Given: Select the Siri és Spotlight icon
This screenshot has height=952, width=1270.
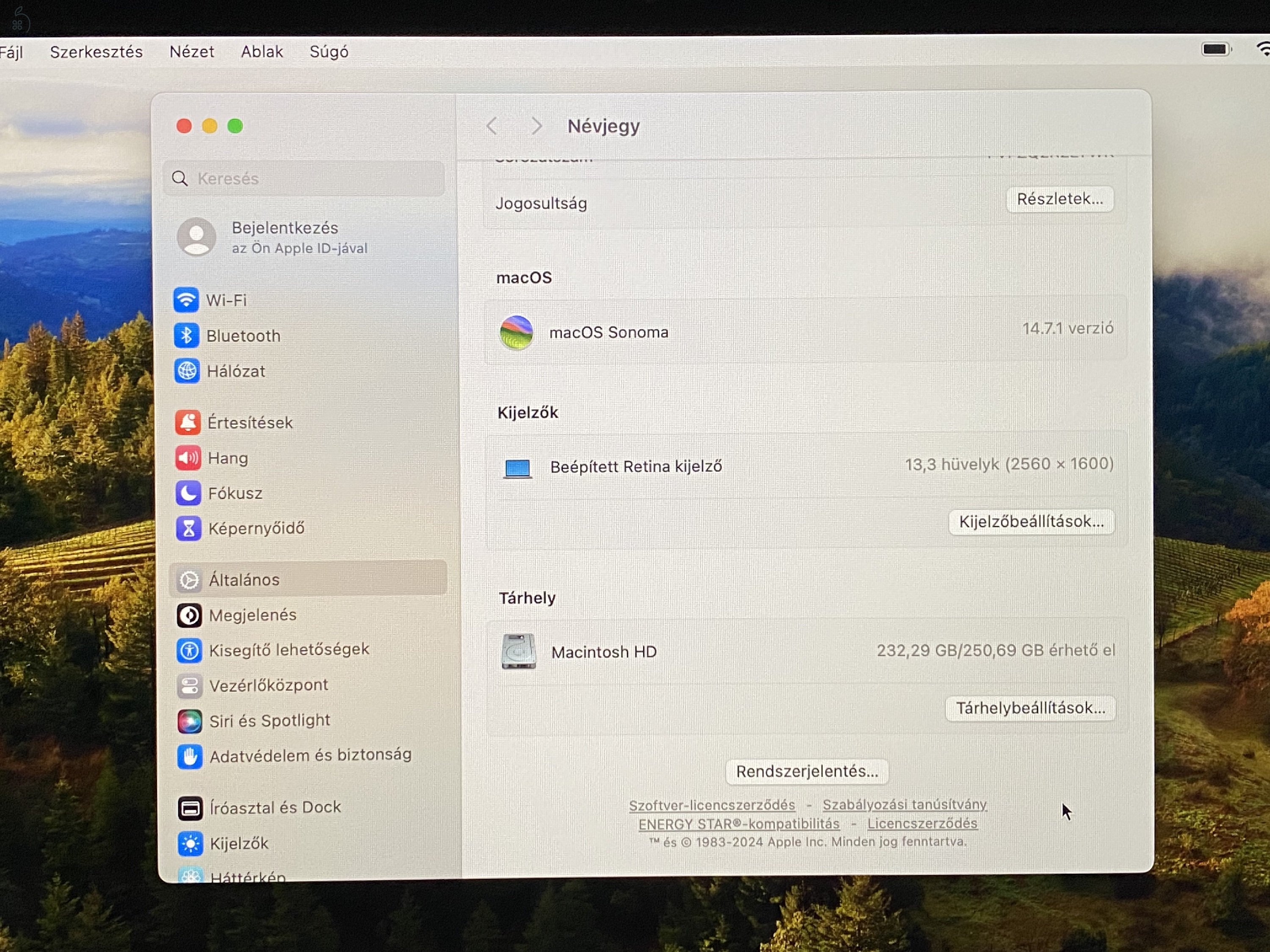Looking at the screenshot, I should (x=190, y=721).
